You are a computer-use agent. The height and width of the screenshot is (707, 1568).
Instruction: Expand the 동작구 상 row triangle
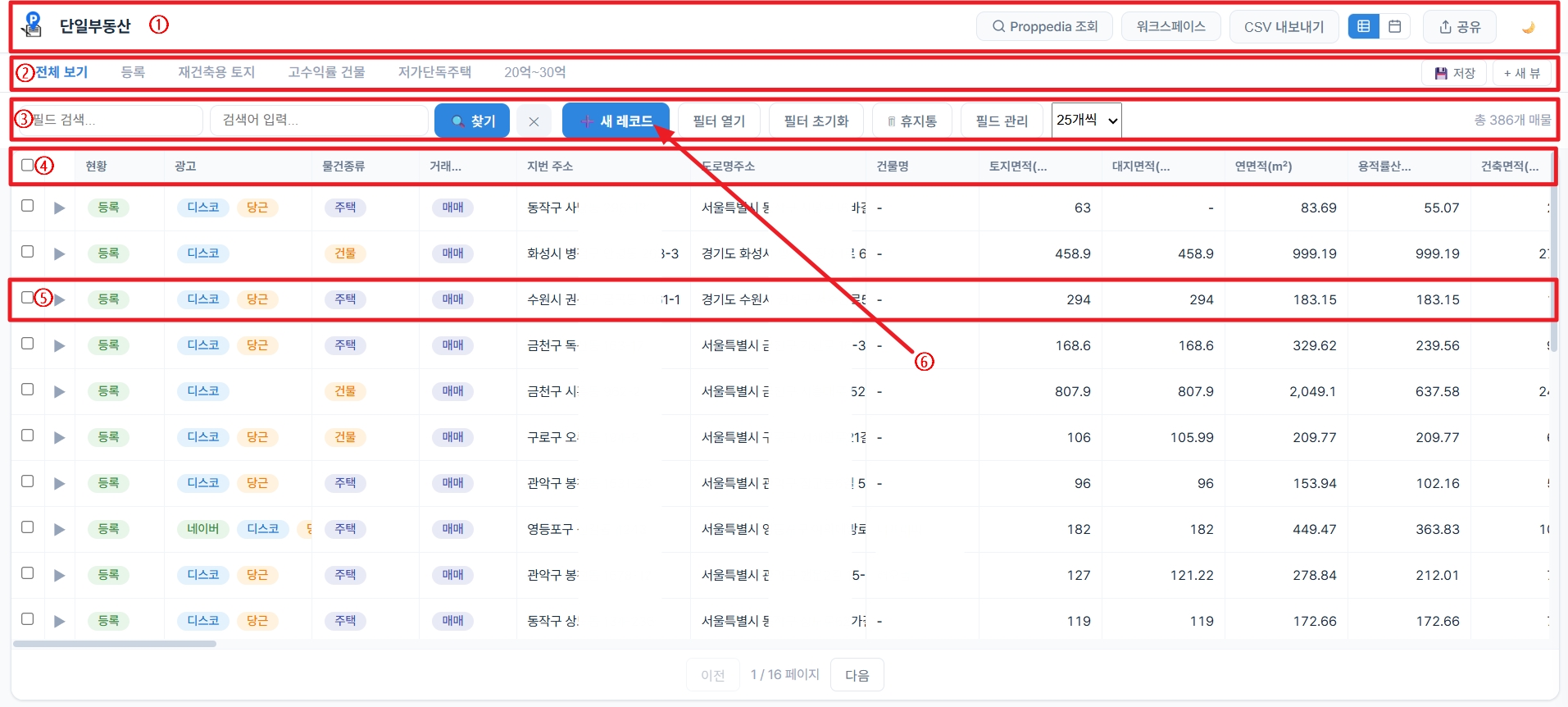(x=59, y=622)
